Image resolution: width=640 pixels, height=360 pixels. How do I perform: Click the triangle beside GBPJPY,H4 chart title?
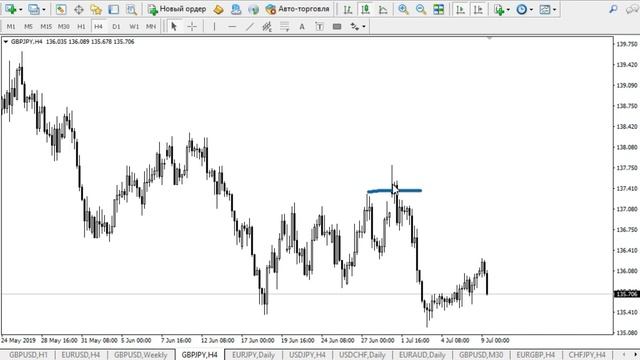[6, 42]
